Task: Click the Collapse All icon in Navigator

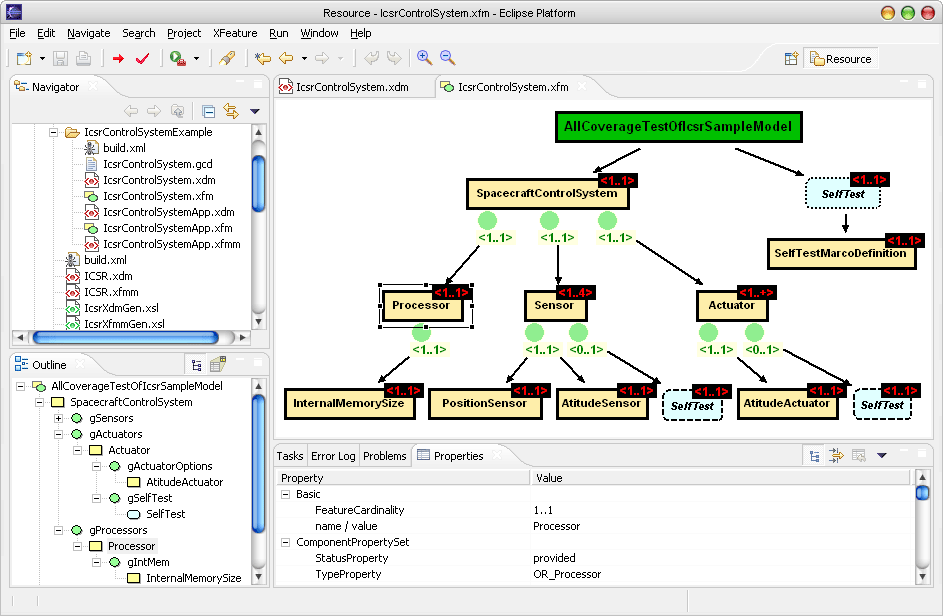Action: [209, 111]
